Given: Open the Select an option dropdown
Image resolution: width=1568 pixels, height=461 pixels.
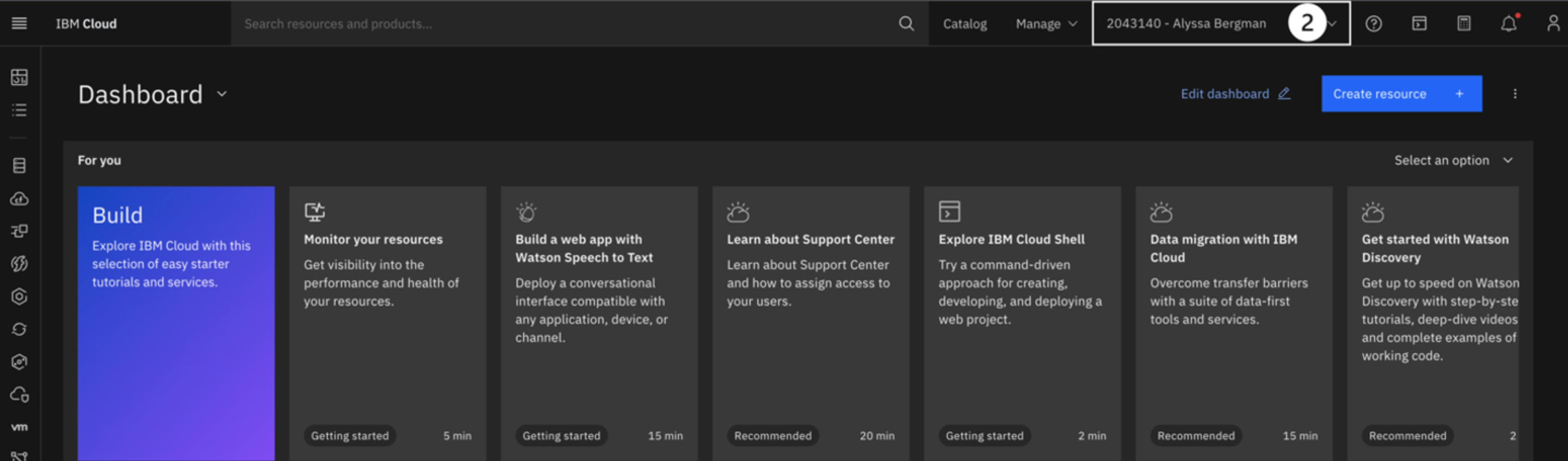Looking at the screenshot, I should pos(1453,160).
